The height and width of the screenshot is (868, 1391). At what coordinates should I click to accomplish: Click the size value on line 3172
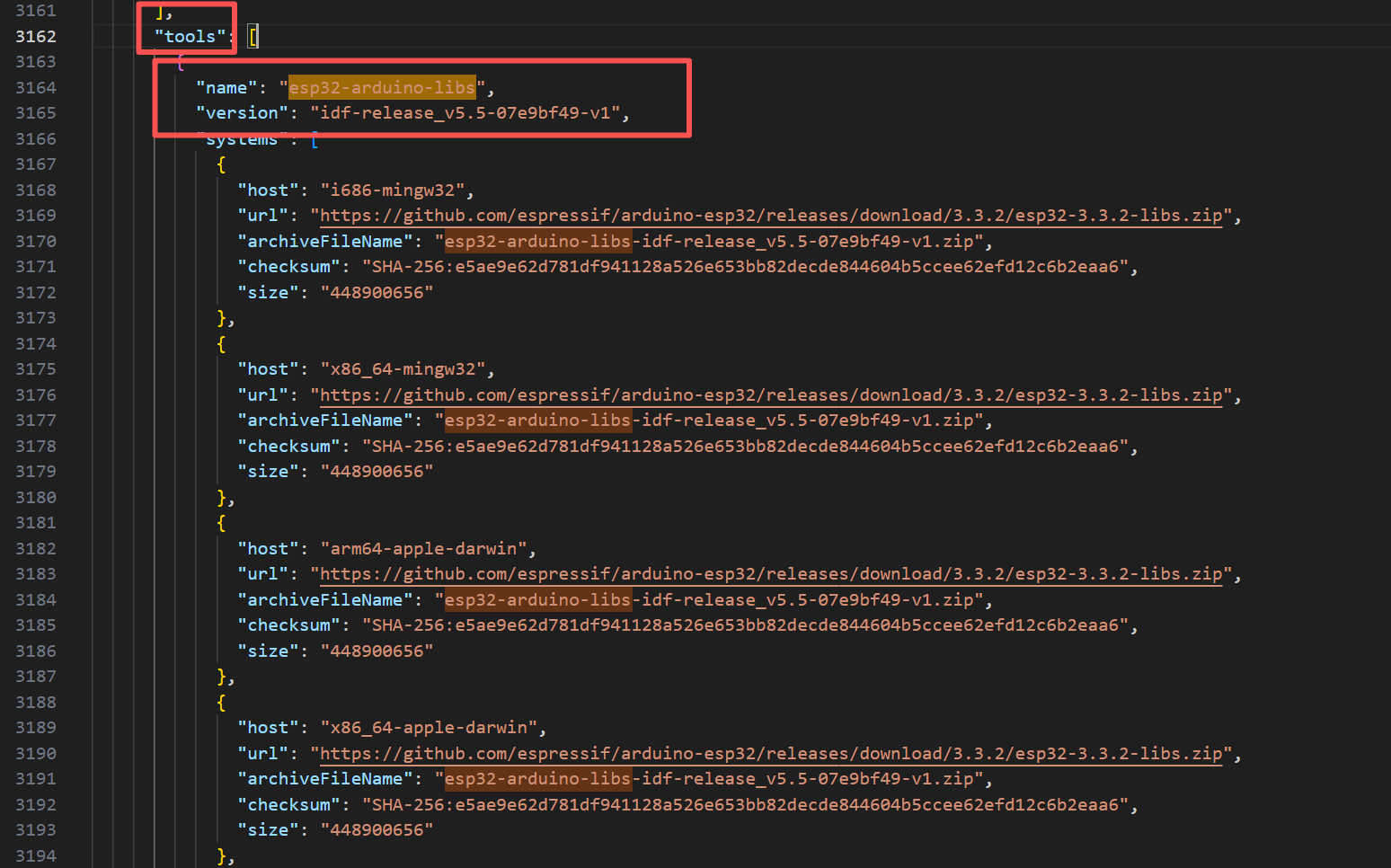pyautogui.click(x=377, y=293)
